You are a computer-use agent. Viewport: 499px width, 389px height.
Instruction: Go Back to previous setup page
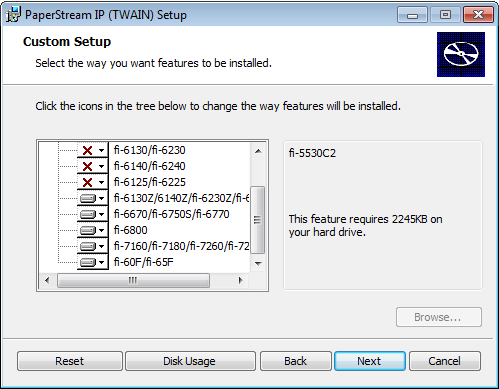[296, 361]
